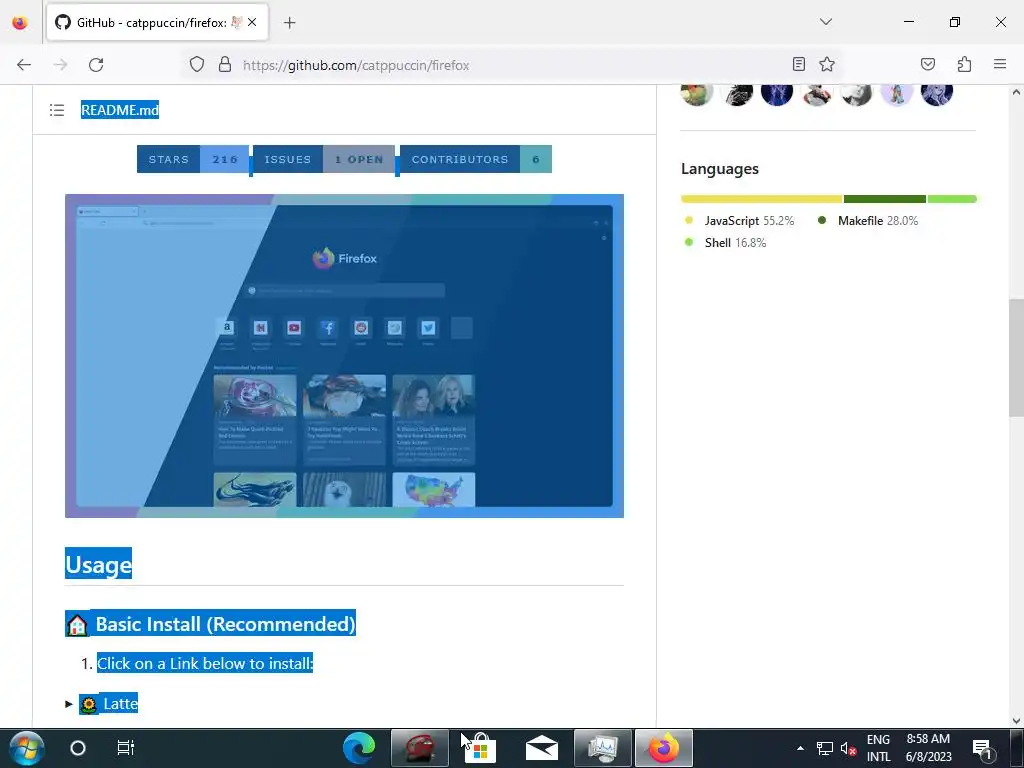Click the Shell light green bar segment
The width and height of the screenshot is (1024, 768).
[952, 199]
